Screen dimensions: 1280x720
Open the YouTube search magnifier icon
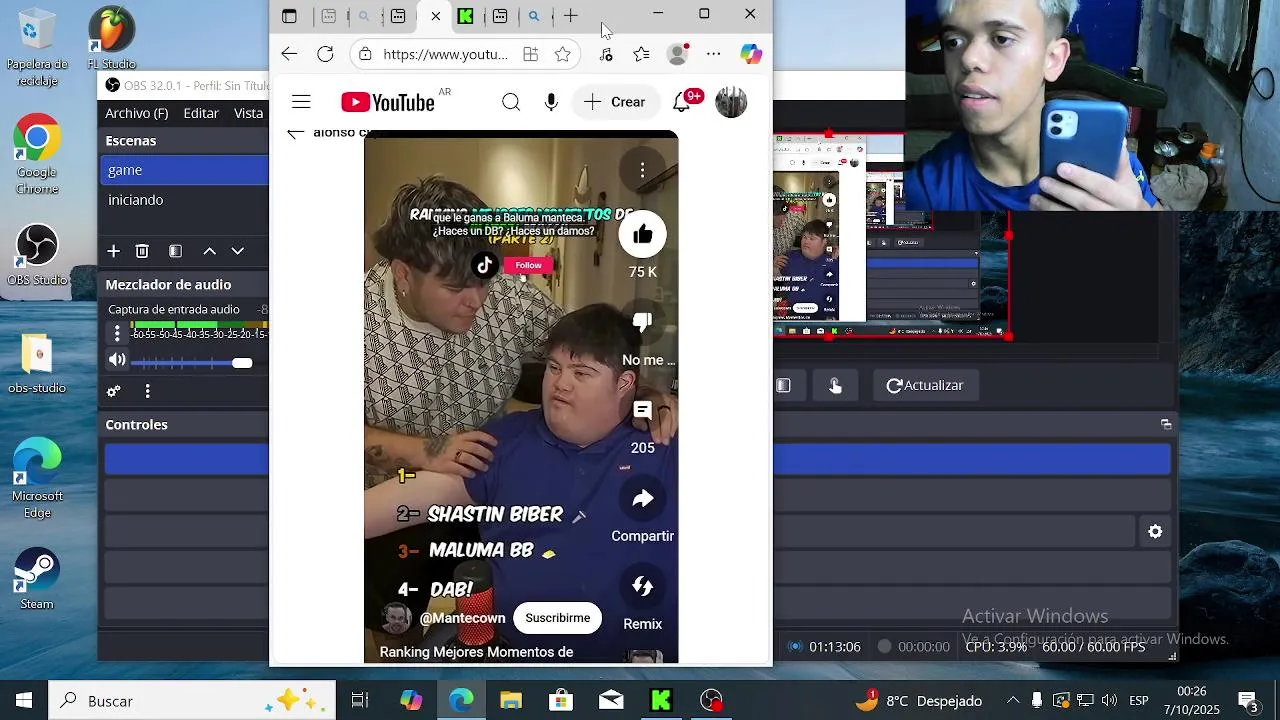click(511, 102)
